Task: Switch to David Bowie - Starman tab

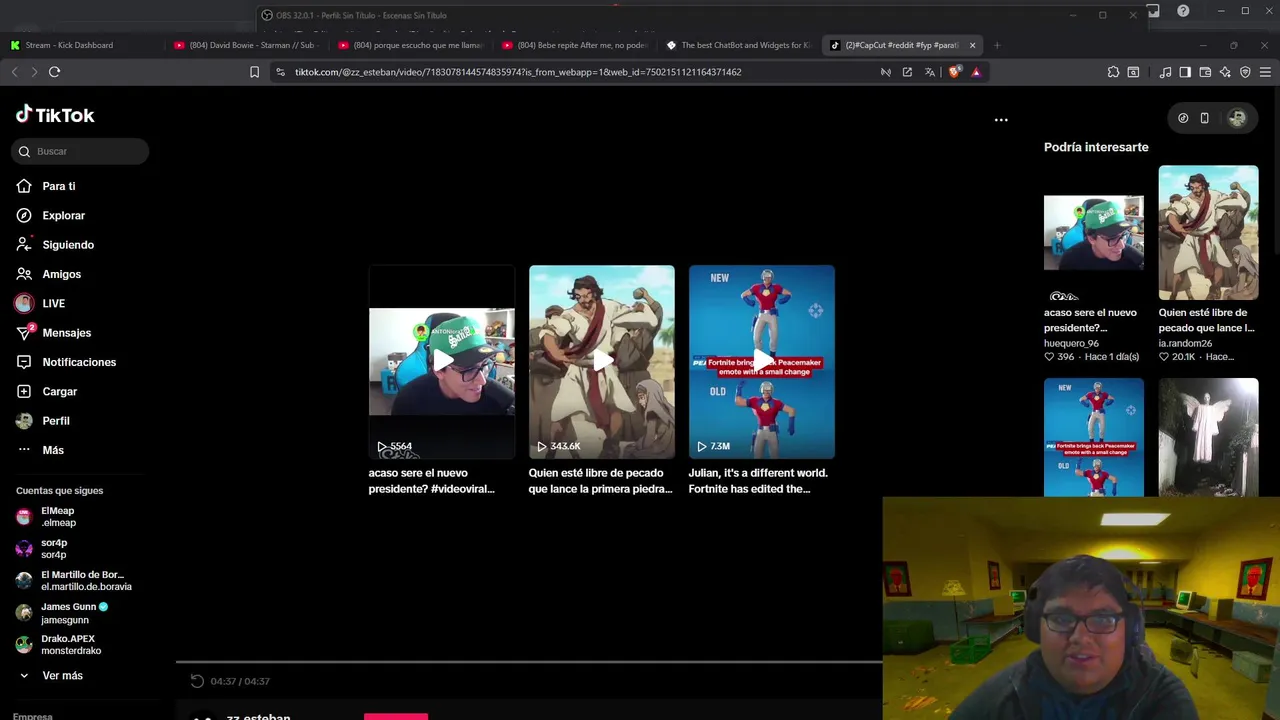Action: [247, 45]
